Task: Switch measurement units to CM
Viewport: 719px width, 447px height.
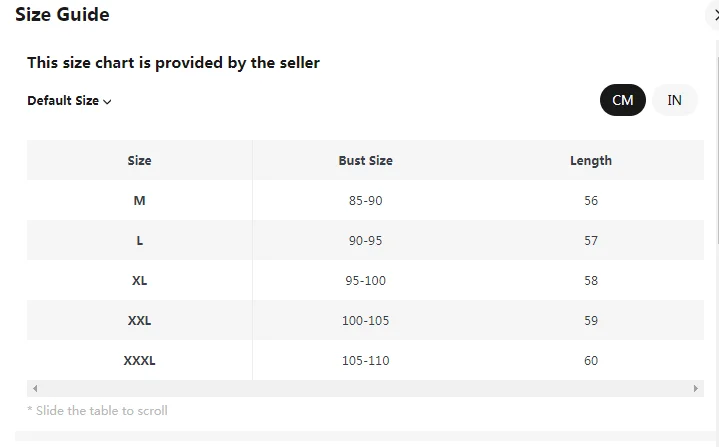Action: [x=622, y=100]
